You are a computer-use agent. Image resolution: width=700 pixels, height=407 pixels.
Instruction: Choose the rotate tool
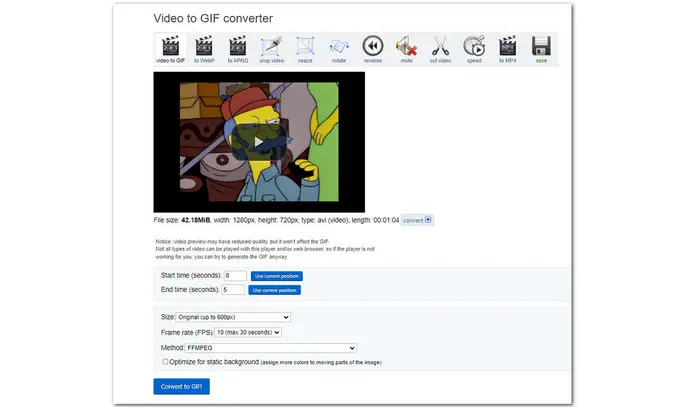coord(339,49)
